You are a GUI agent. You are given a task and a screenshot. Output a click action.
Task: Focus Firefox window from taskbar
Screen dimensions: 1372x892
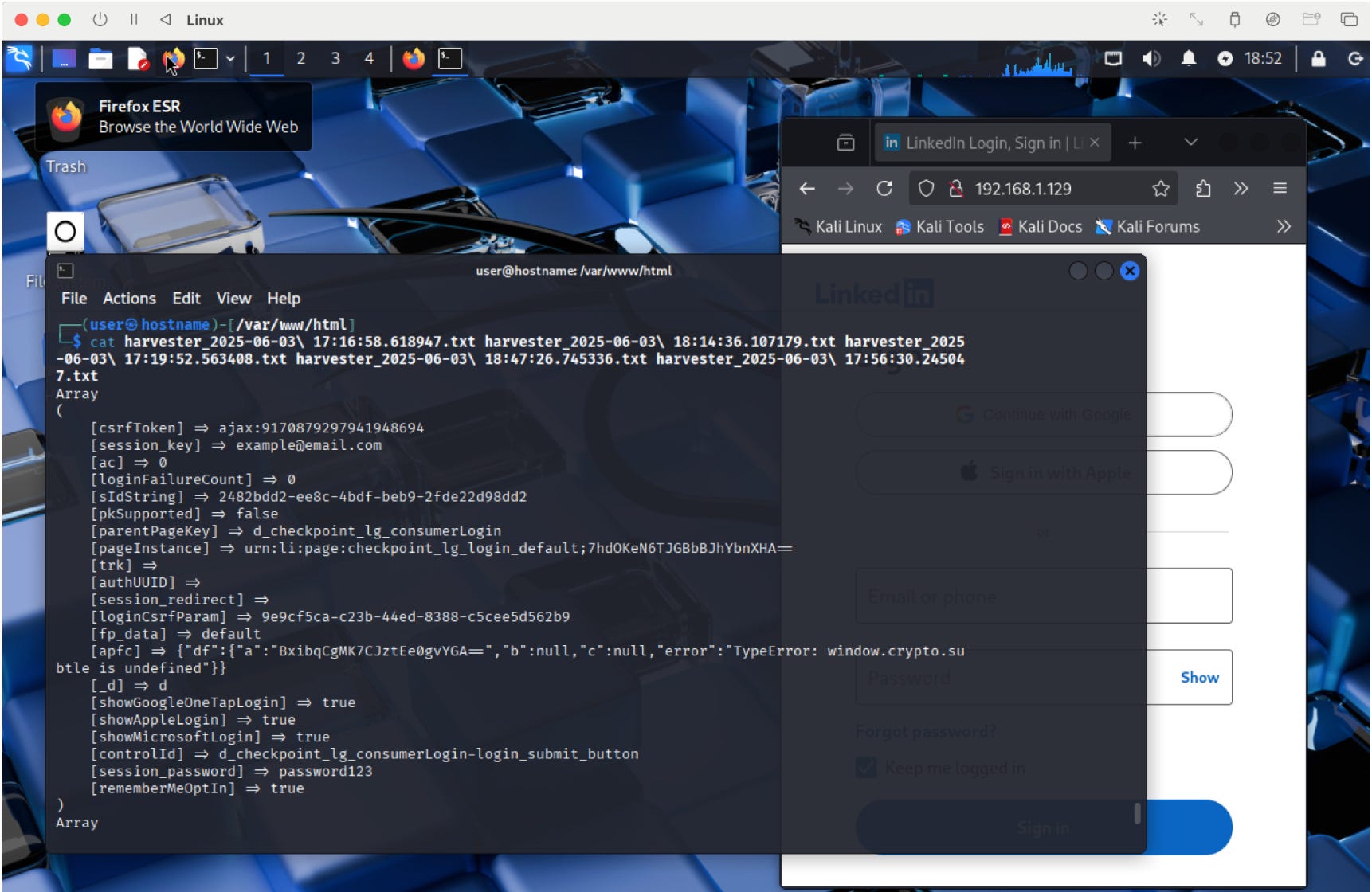(x=414, y=58)
